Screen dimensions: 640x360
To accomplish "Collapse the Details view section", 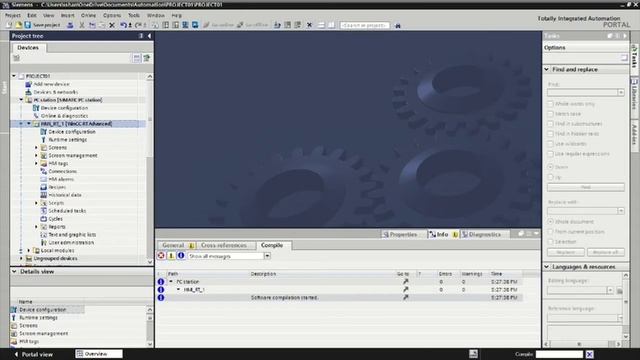I will [x=14, y=271].
